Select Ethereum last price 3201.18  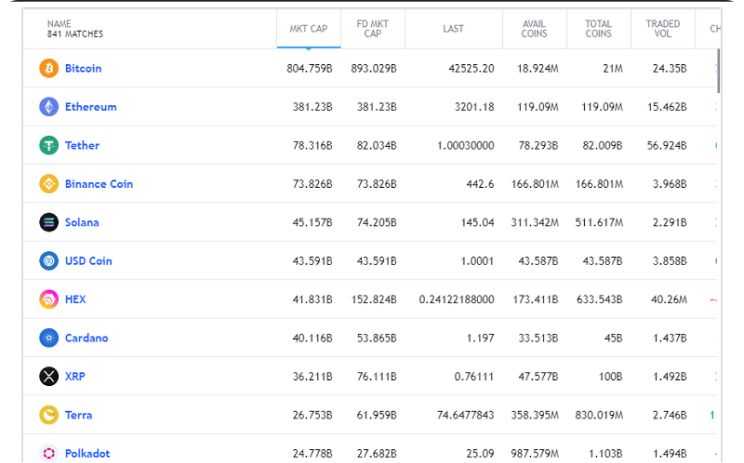[x=474, y=107]
